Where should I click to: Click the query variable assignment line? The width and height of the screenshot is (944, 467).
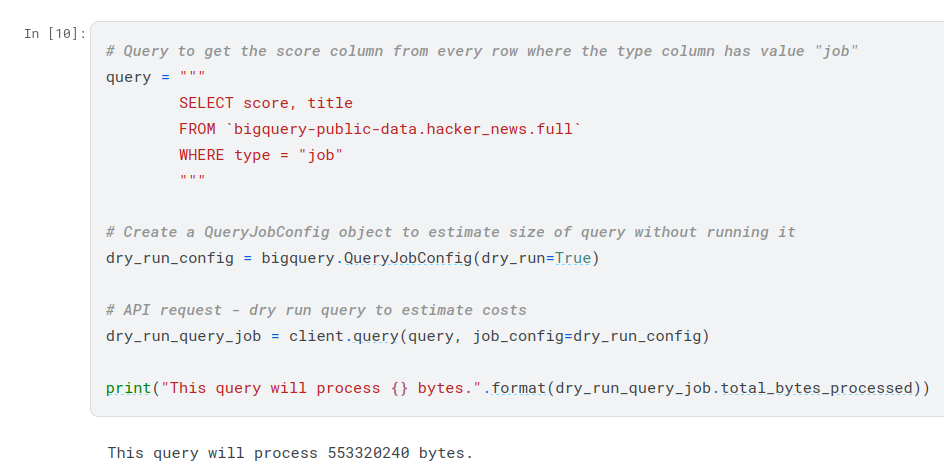(x=155, y=77)
